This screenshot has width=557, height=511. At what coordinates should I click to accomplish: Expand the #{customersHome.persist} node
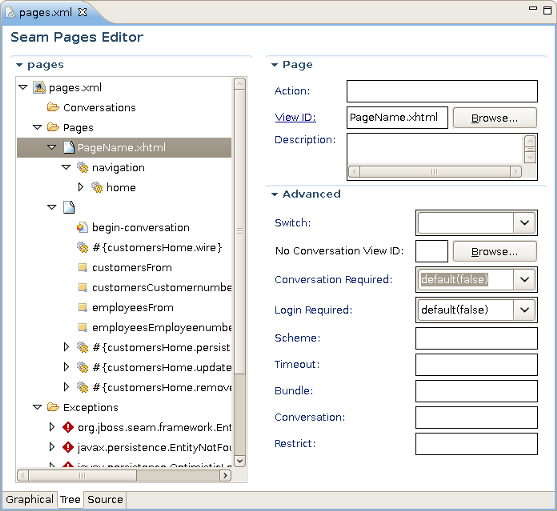(66, 347)
